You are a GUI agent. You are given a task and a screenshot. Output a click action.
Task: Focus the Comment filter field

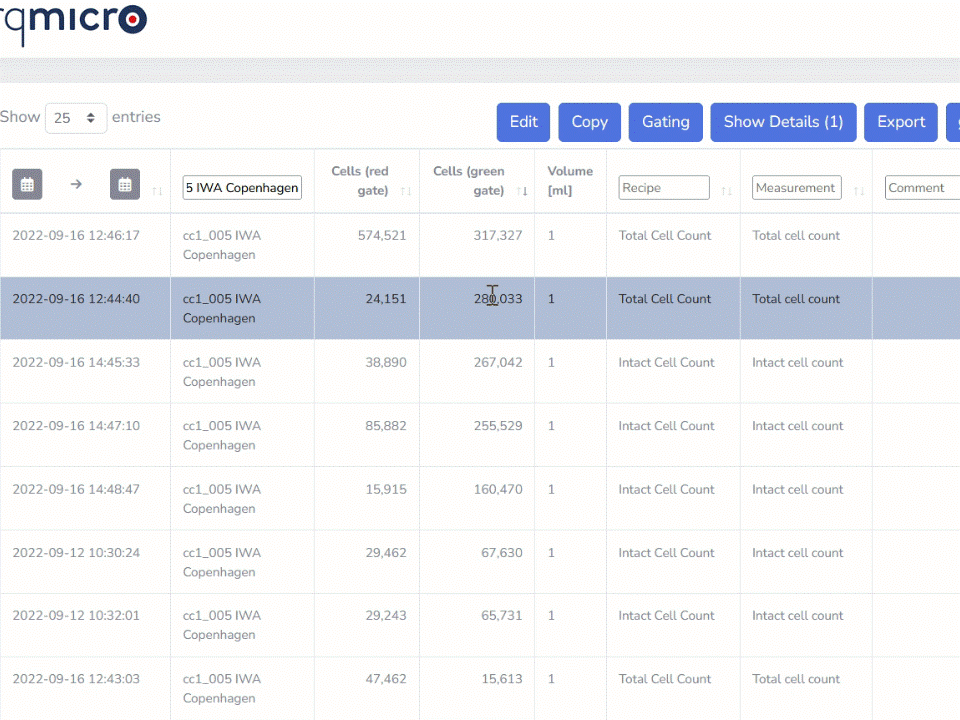(x=922, y=187)
